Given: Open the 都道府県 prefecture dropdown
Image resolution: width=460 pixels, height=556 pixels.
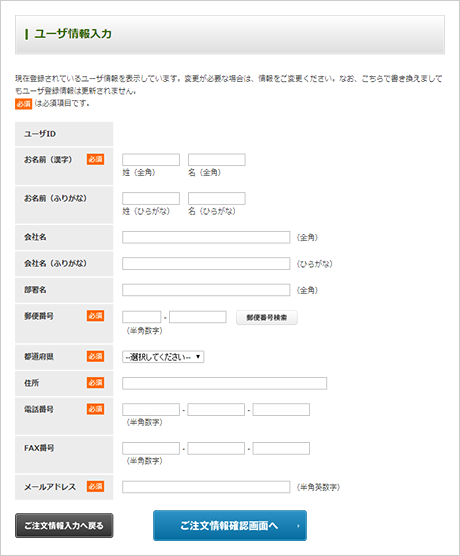Looking at the screenshot, I should (x=163, y=357).
